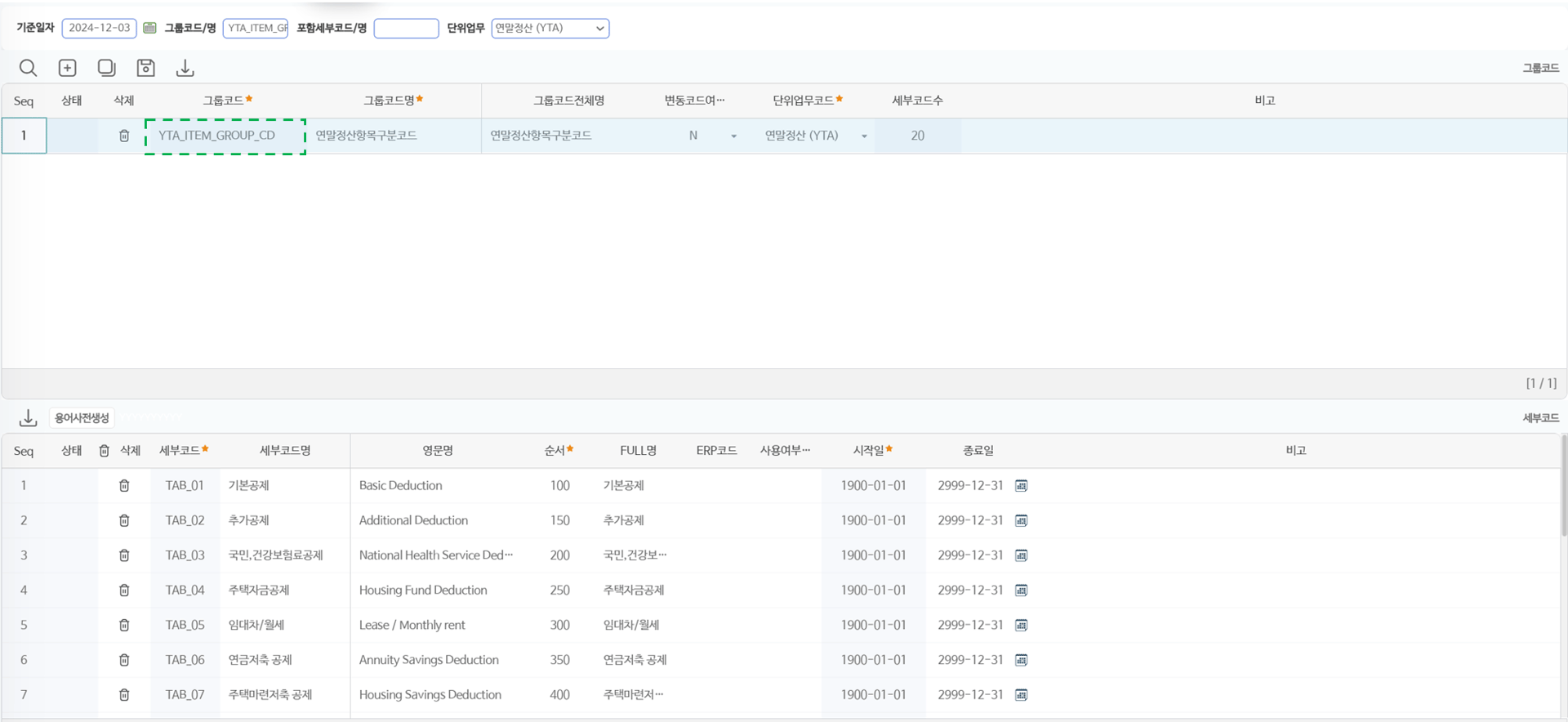Screen dimensions: 1568x722
Task: Click the detail grid vertical scrollbar
Action: pyautogui.click(x=1563, y=486)
